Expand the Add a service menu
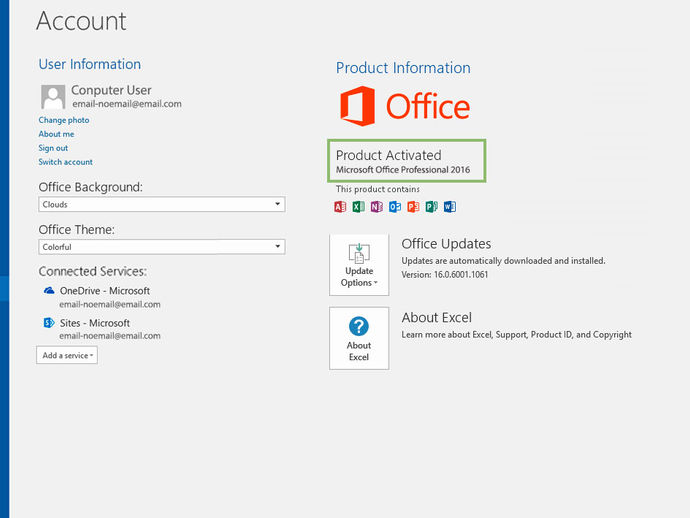This screenshot has width=690, height=518. click(67, 355)
